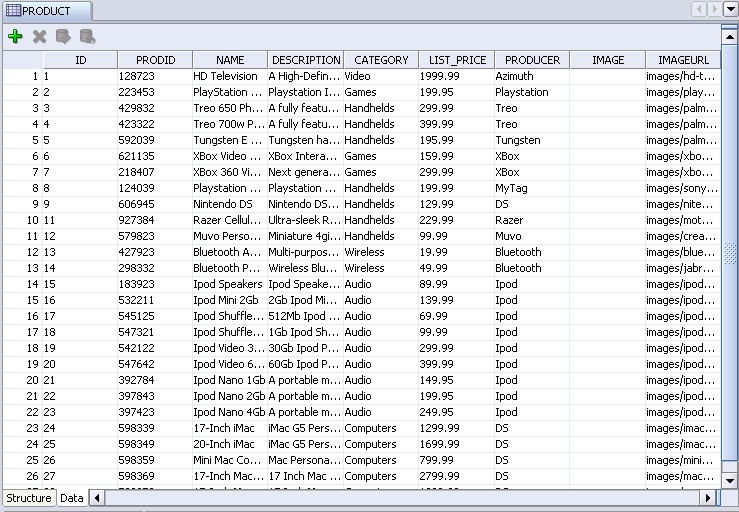Click the tab scroll left arrow
Image resolution: width=739 pixels, height=512 pixels.
click(x=698, y=8)
